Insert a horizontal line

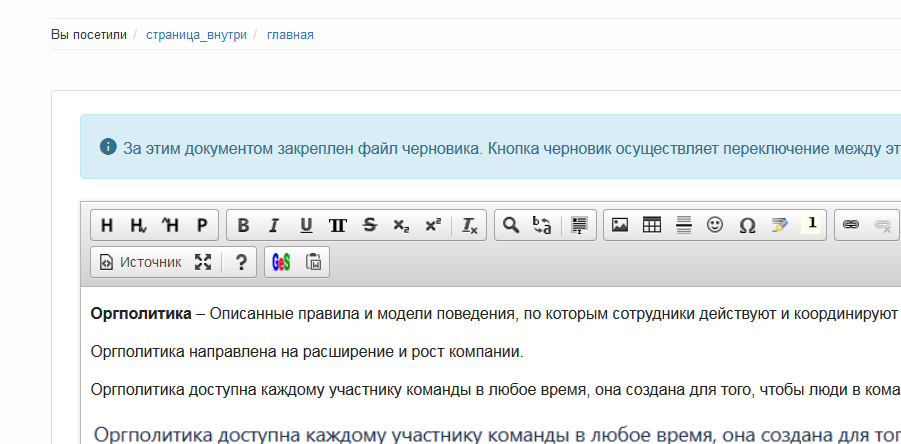[683, 225]
